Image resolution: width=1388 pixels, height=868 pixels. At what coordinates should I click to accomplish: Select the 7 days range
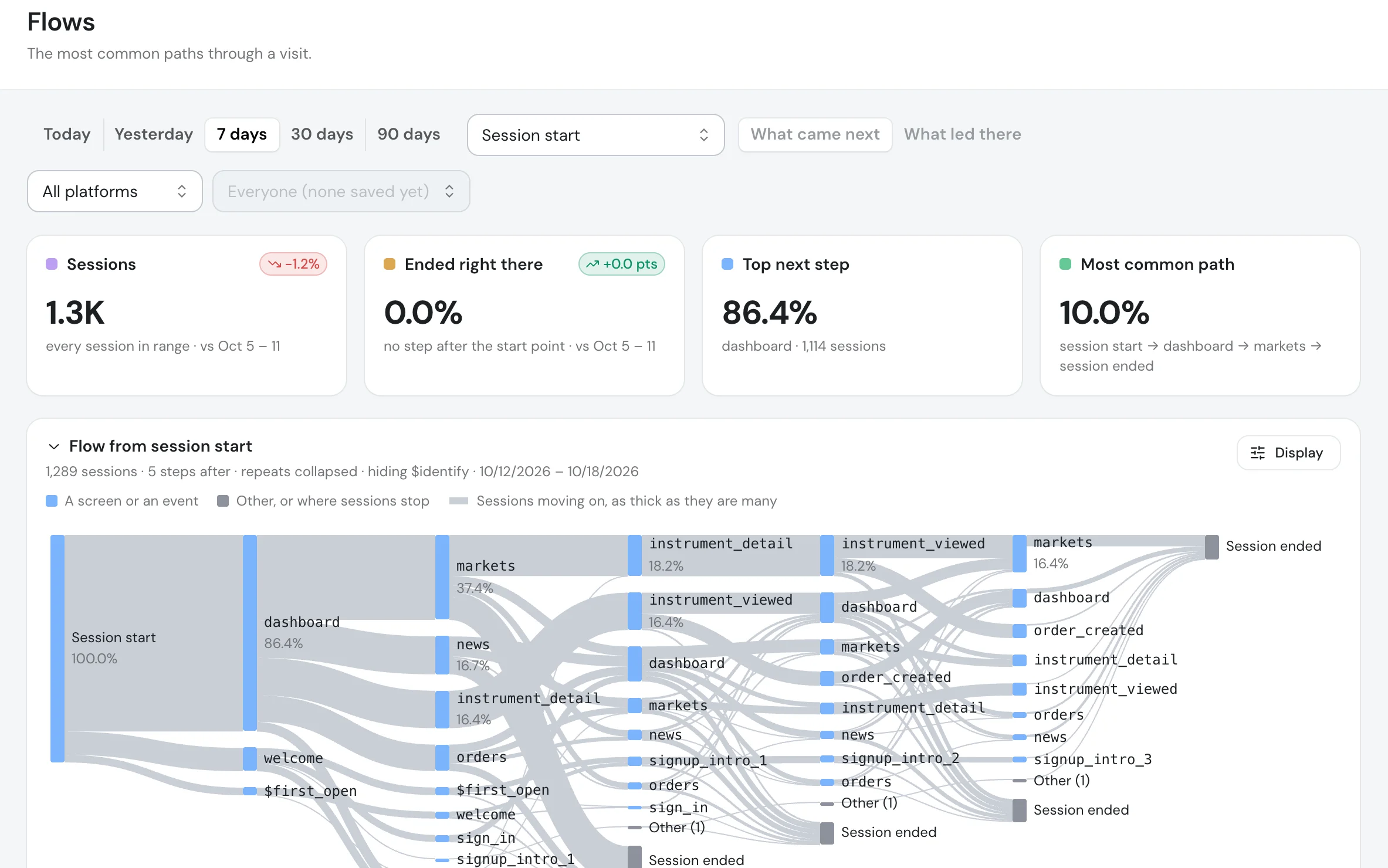tap(242, 134)
